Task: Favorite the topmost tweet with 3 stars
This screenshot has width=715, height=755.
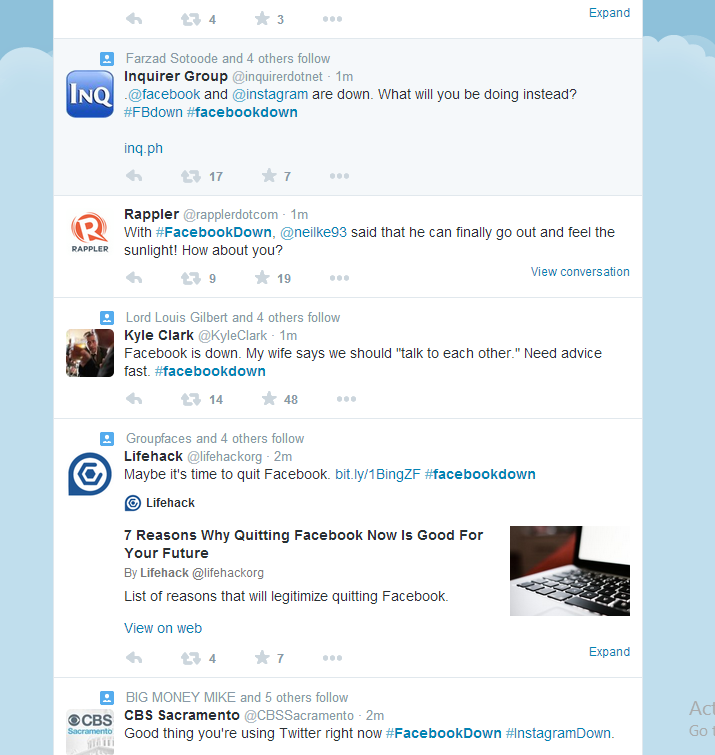Action: (x=262, y=19)
